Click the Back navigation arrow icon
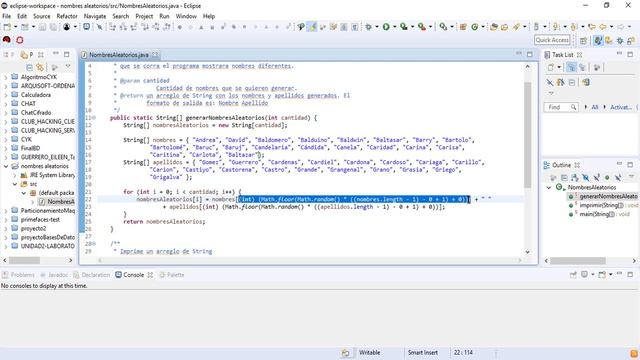This screenshot has height=360, width=640. [602, 27]
